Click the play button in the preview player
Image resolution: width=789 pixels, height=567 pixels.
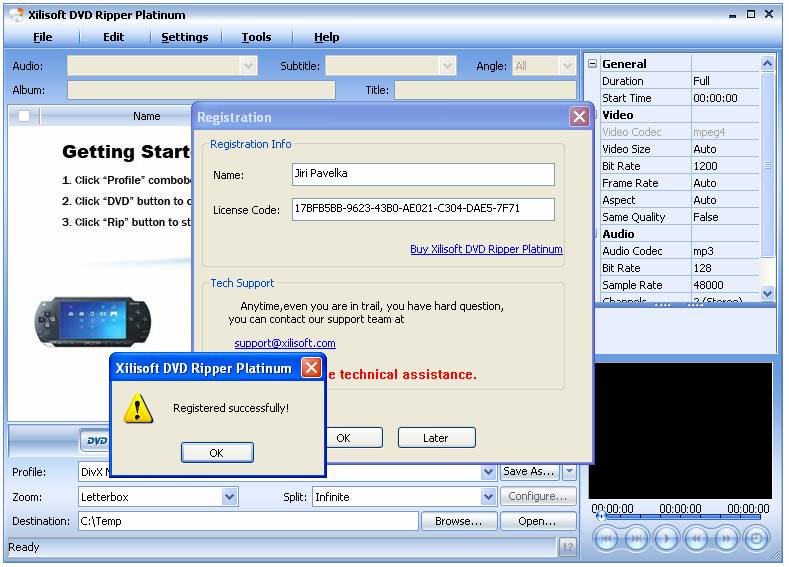pos(666,539)
